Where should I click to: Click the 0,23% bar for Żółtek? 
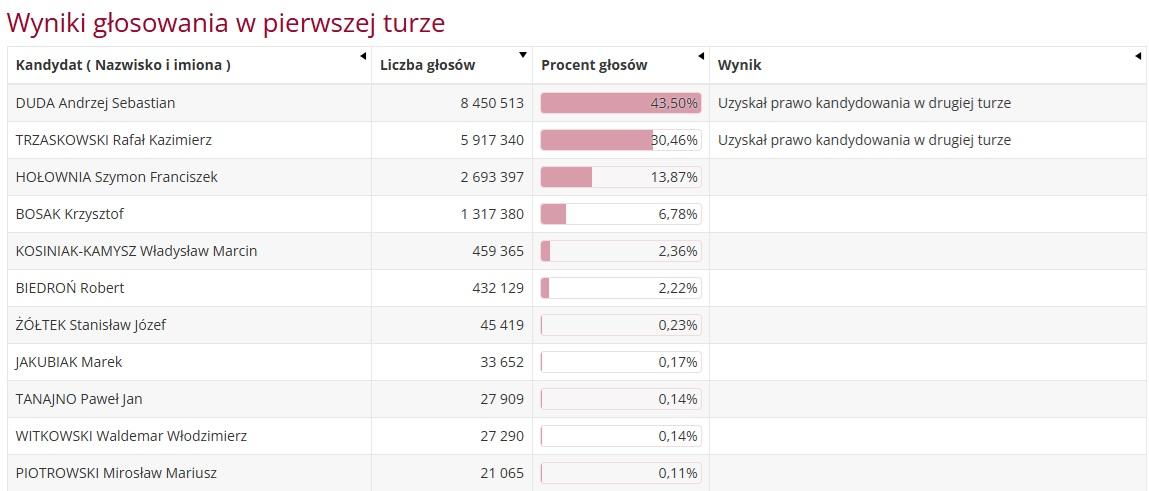coord(620,325)
